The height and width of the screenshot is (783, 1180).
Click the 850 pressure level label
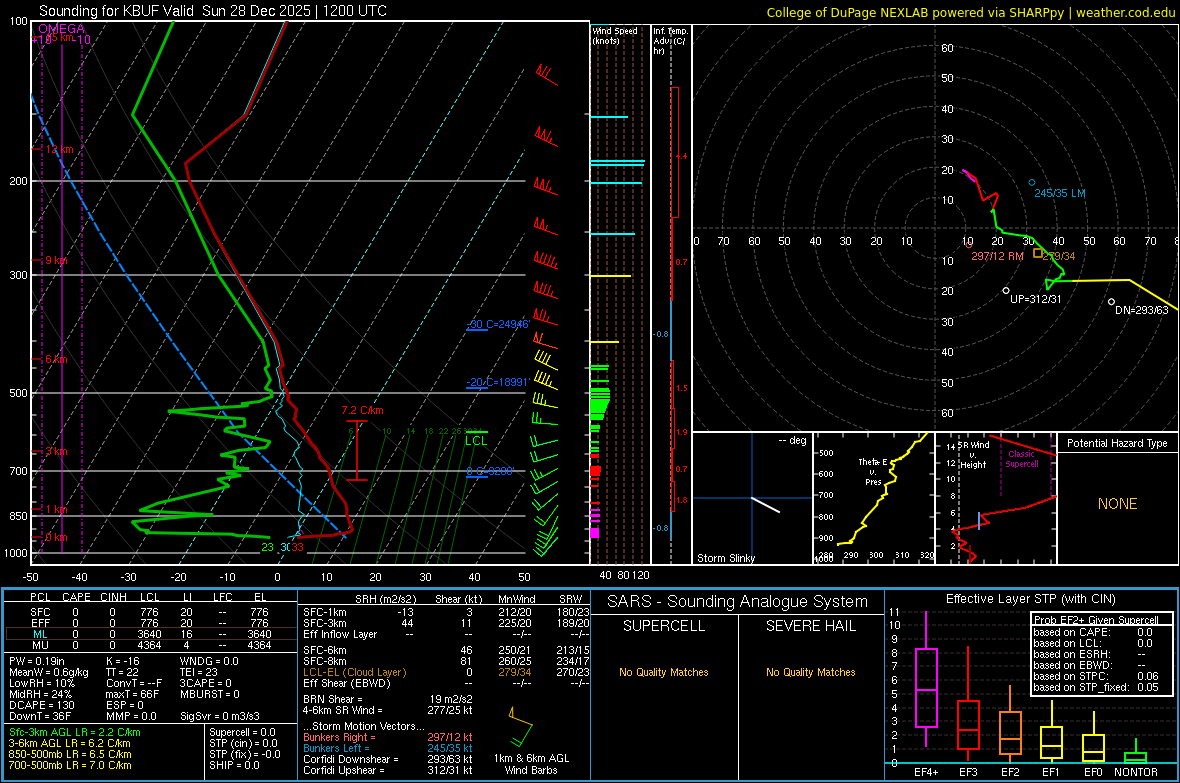17,516
